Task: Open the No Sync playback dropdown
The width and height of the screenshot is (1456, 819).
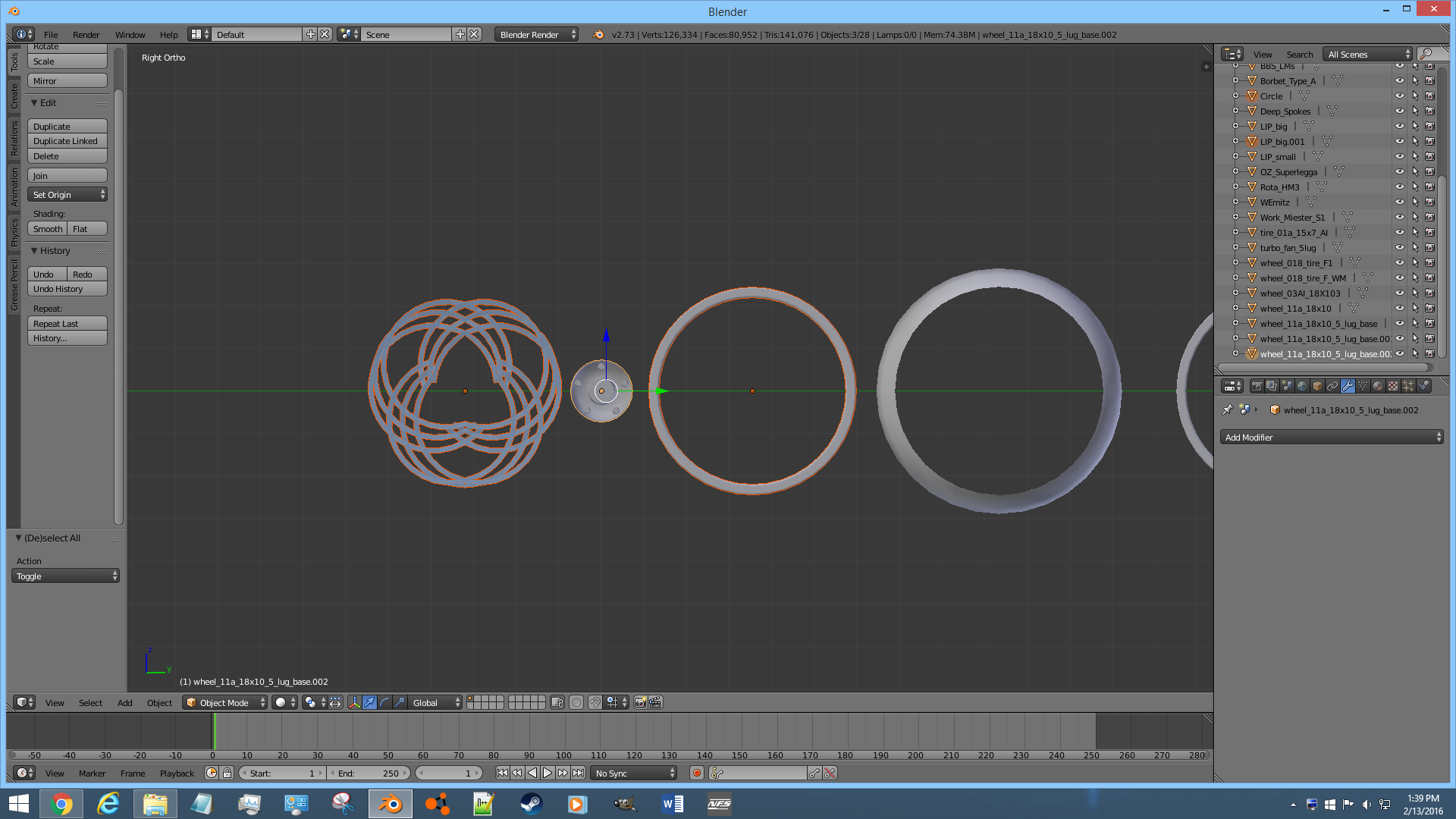Action: [x=634, y=773]
